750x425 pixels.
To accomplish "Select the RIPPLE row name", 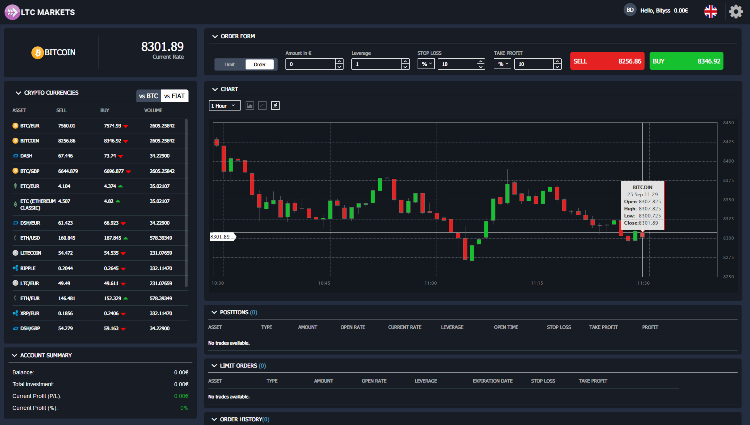I will [28, 269].
